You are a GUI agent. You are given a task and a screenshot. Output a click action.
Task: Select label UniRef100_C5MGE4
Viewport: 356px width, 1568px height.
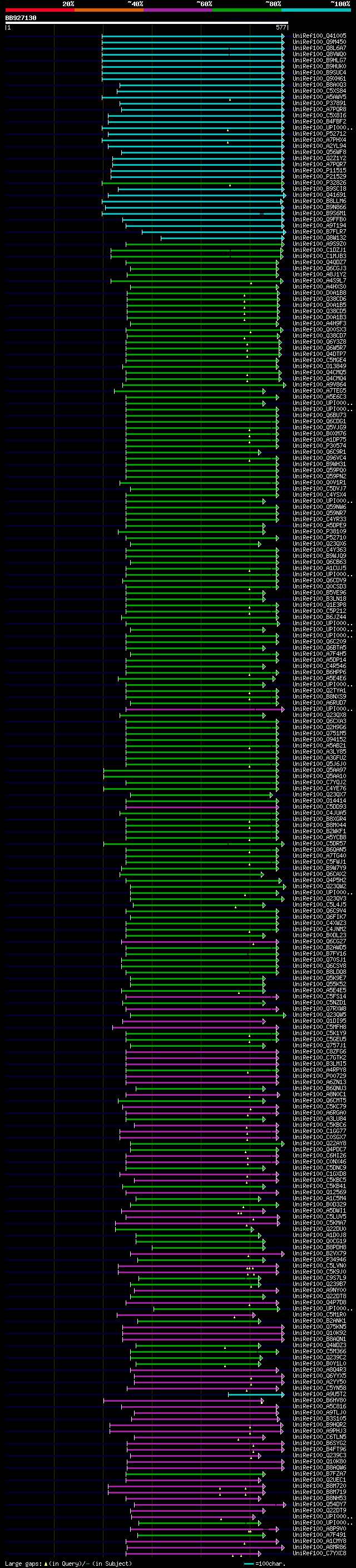pos(319,360)
